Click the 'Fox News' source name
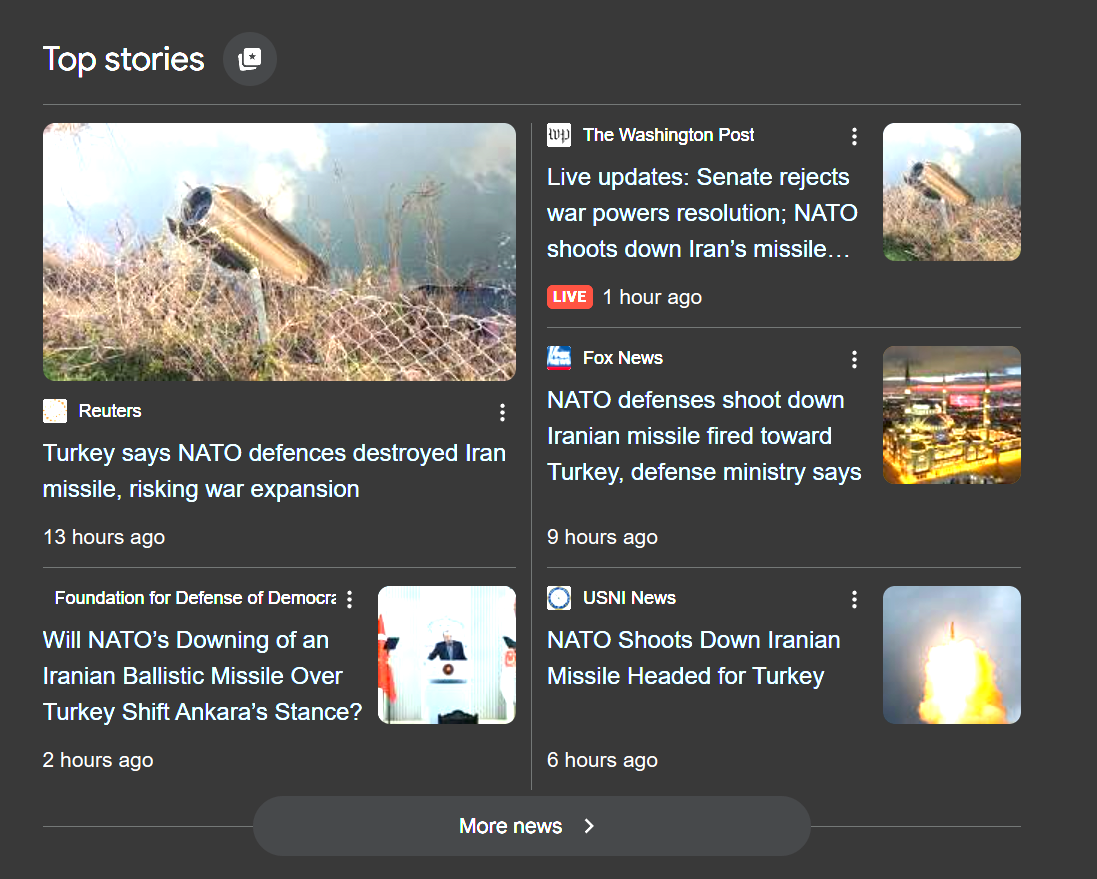Screen dimensions: 1097x879 tap(623, 358)
